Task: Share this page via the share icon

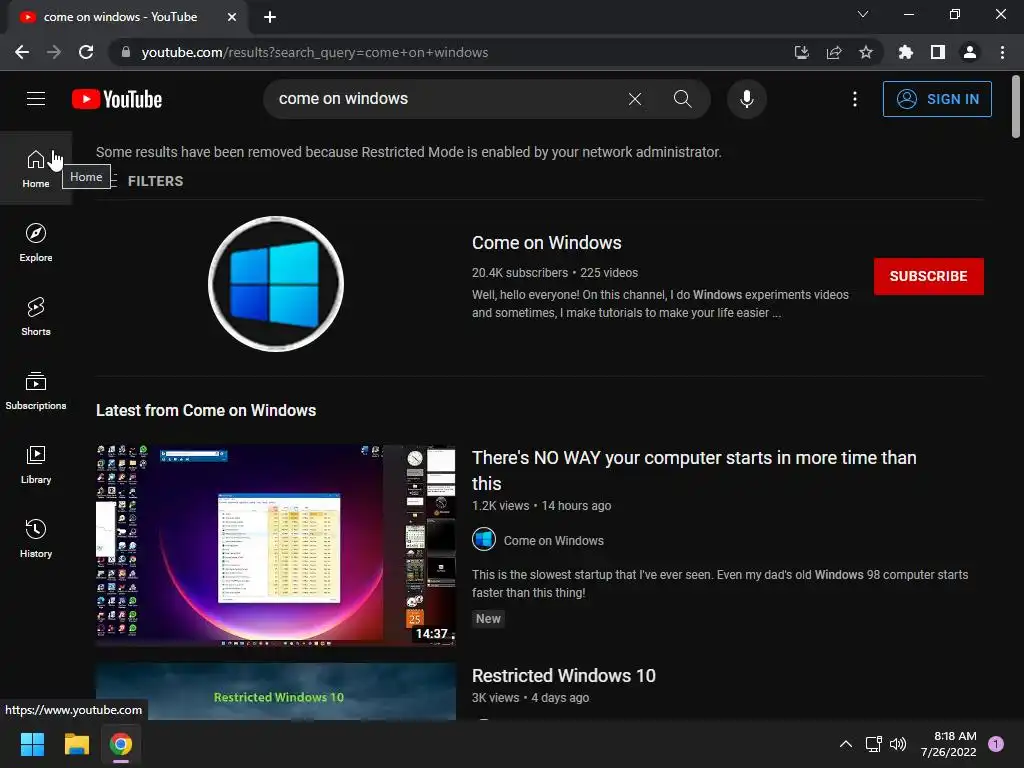Action: click(834, 52)
